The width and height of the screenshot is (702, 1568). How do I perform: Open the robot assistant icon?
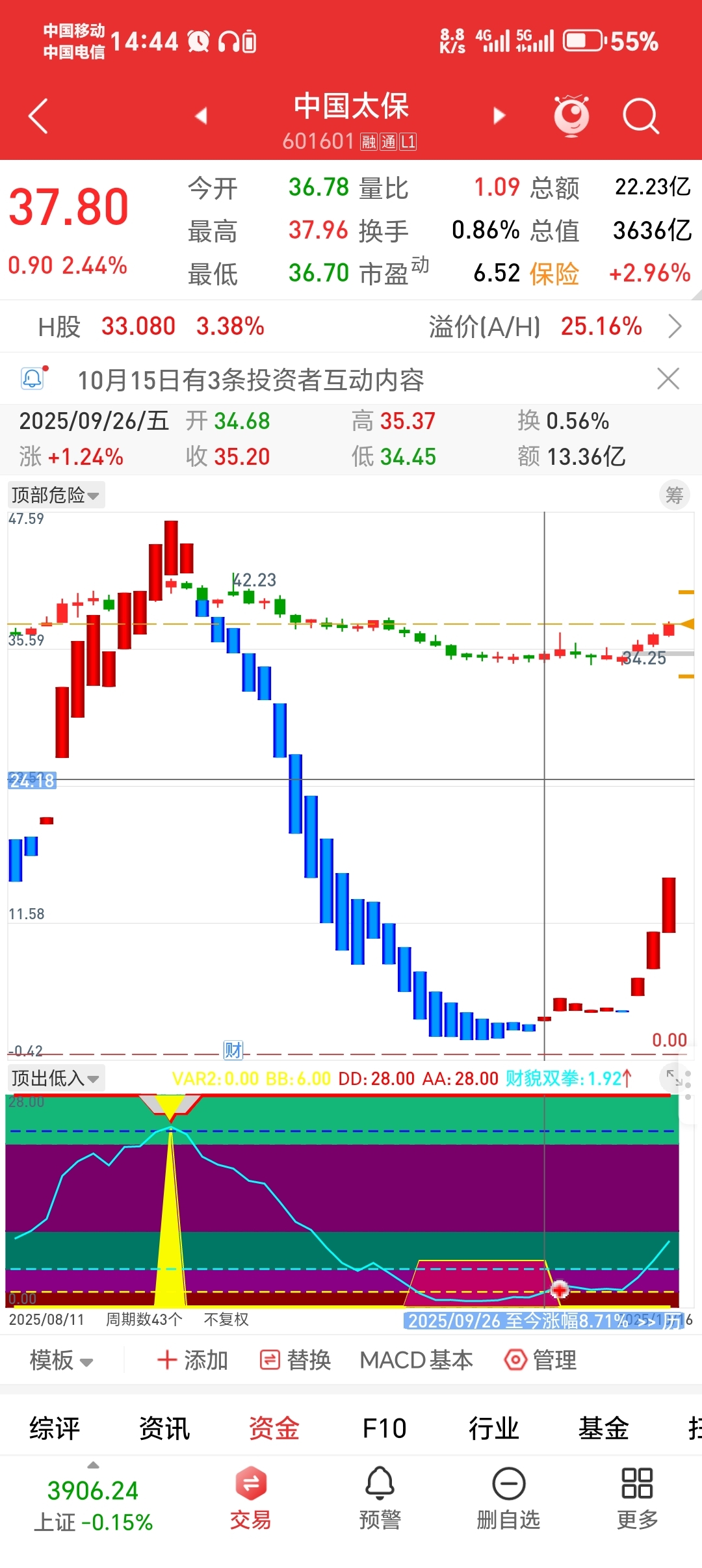coord(571,116)
